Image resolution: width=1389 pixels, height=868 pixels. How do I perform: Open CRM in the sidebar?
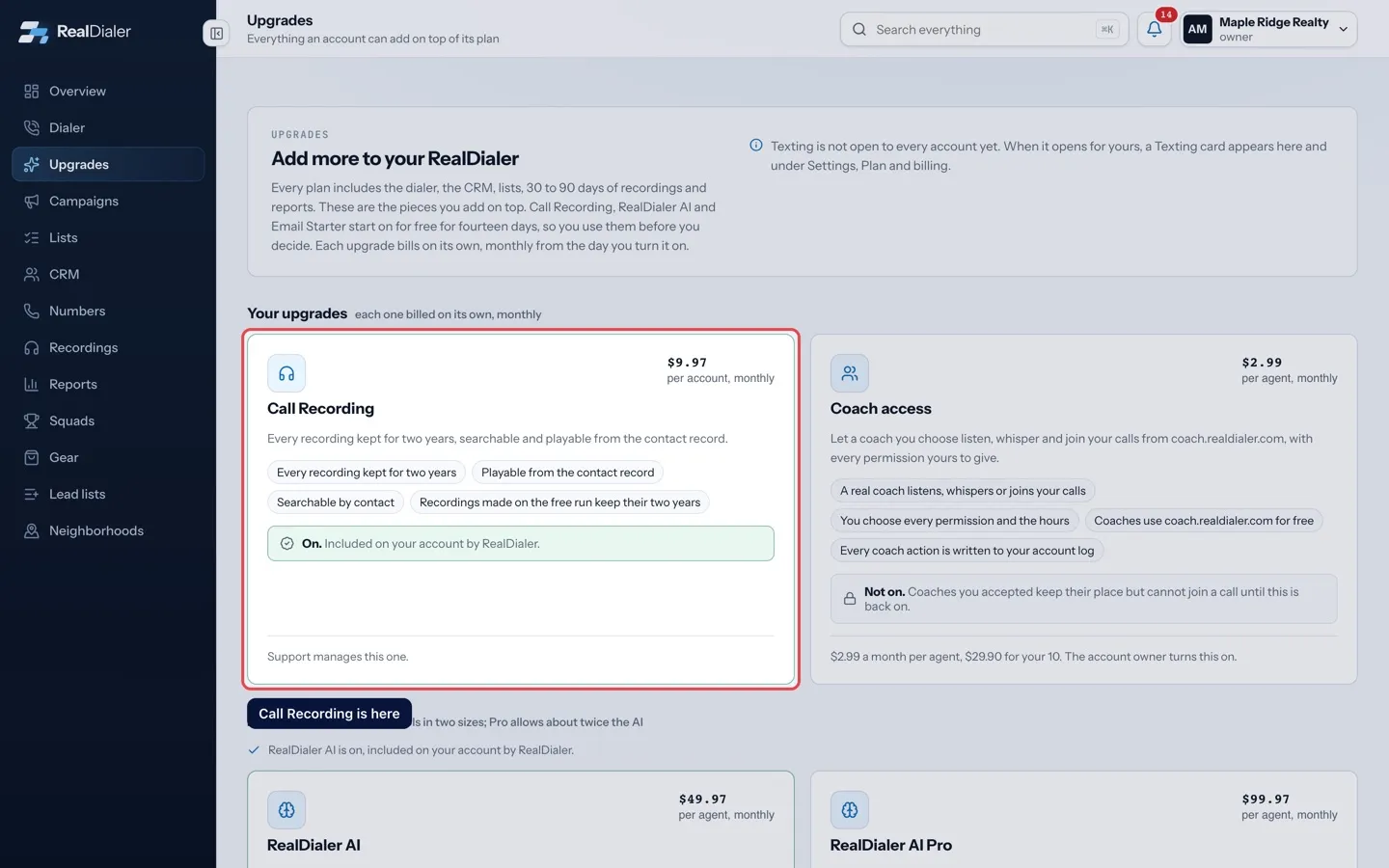pyautogui.click(x=108, y=275)
